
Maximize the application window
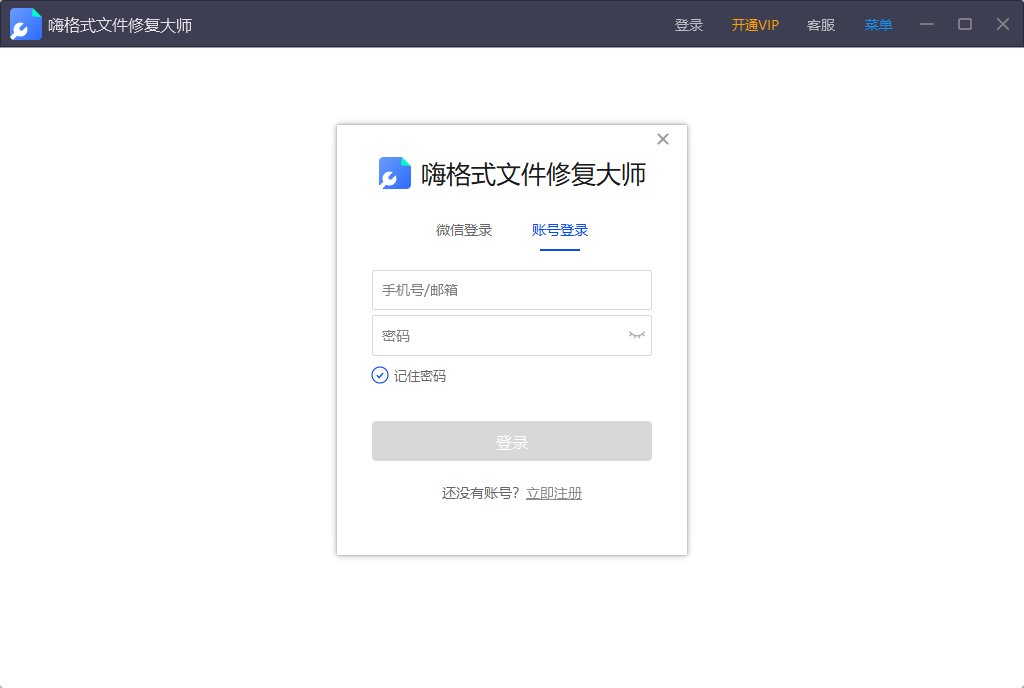pyautogui.click(x=965, y=24)
